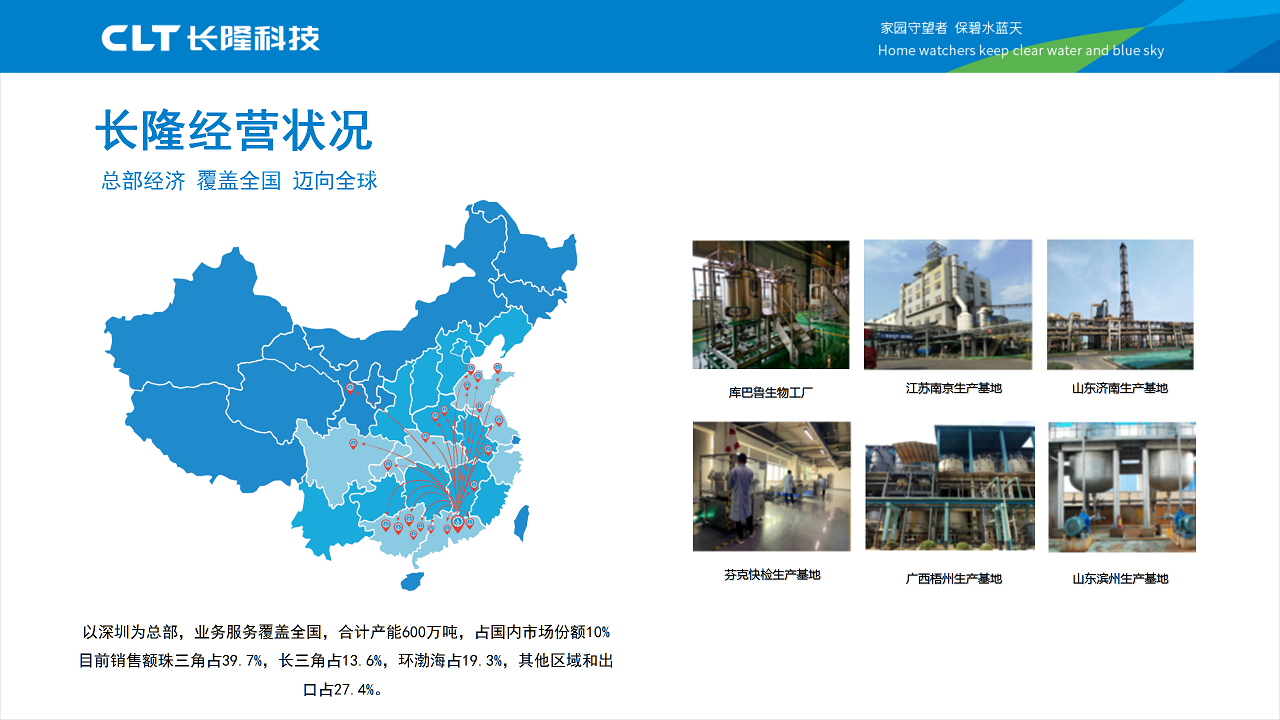Open the 库巴鲁生物工厂 photo

point(770,304)
